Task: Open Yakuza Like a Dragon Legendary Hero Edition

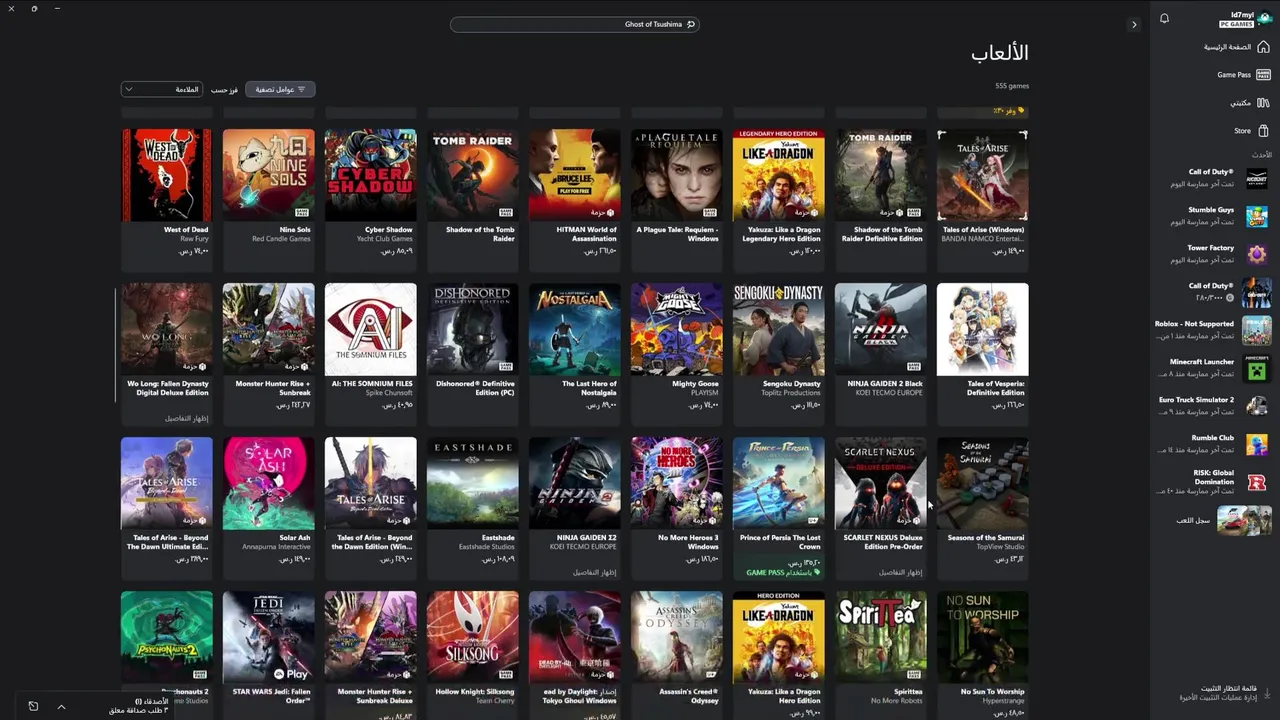Action: pyautogui.click(x=779, y=199)
